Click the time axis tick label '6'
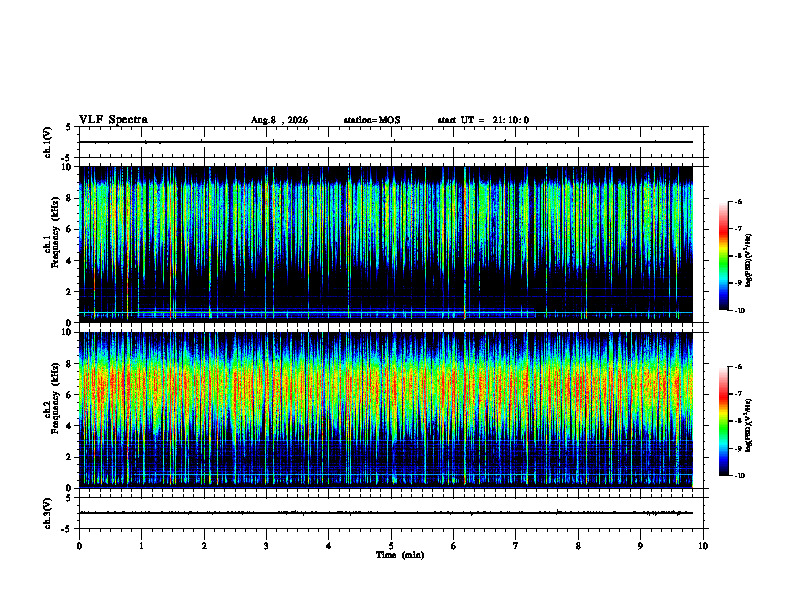Image resolution: width=792 pixels, height=612 pixels. coord(454,546)
